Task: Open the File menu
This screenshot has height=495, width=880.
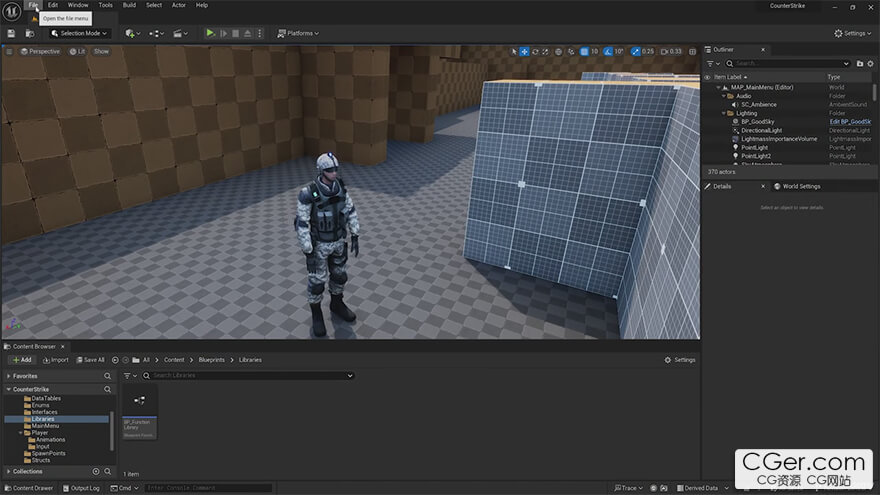Action: 33,5
